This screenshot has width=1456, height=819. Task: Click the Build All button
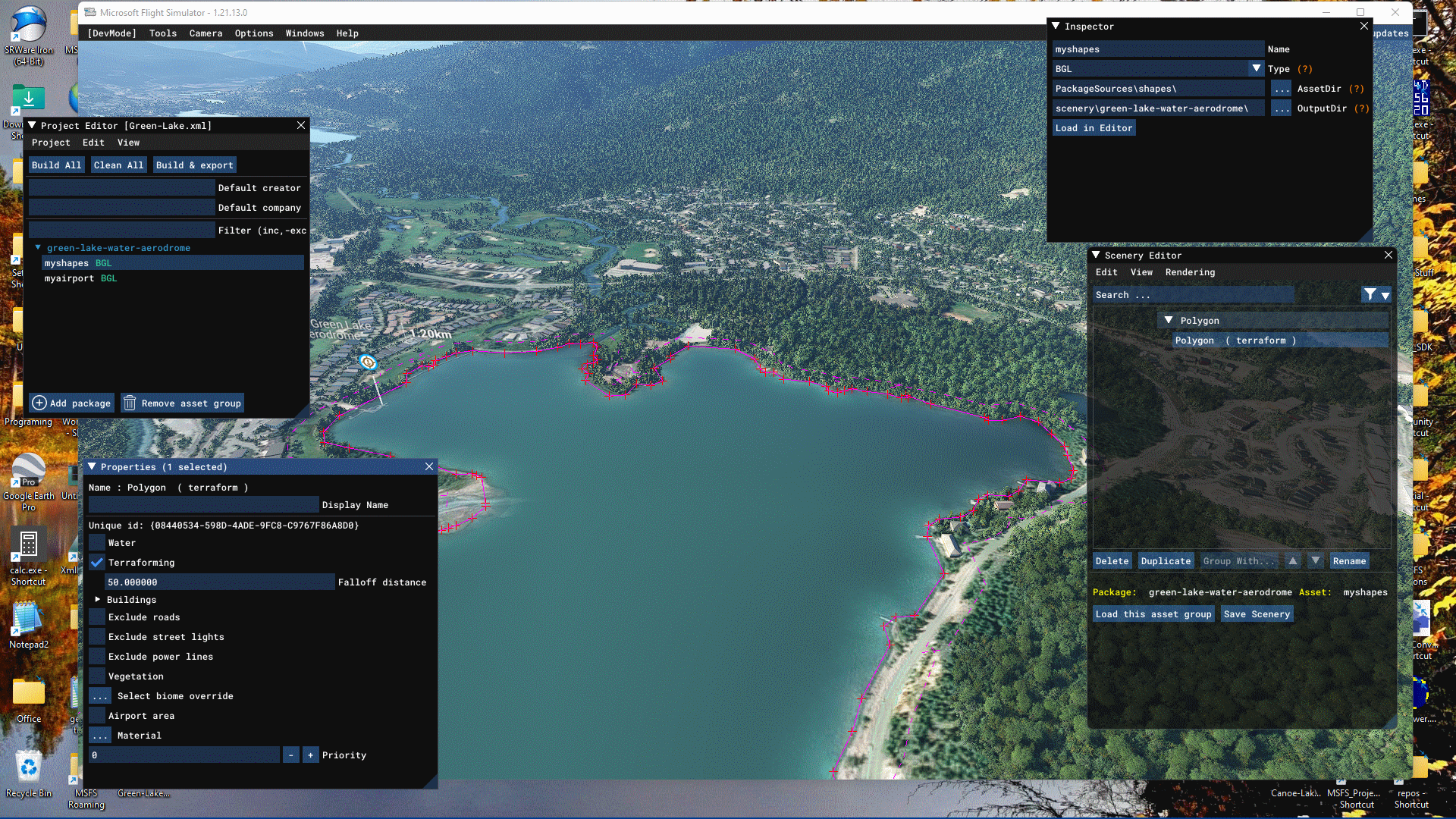[56, 165]
